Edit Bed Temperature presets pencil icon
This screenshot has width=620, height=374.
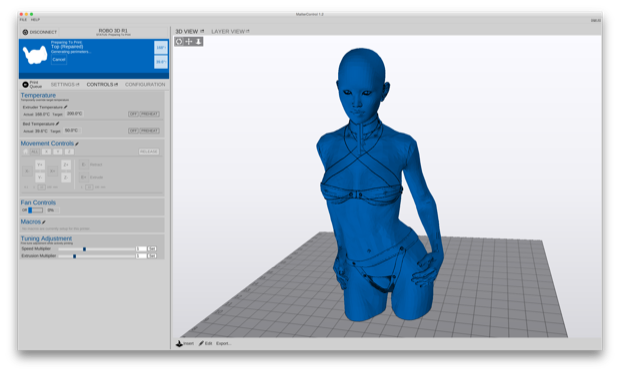57,124
